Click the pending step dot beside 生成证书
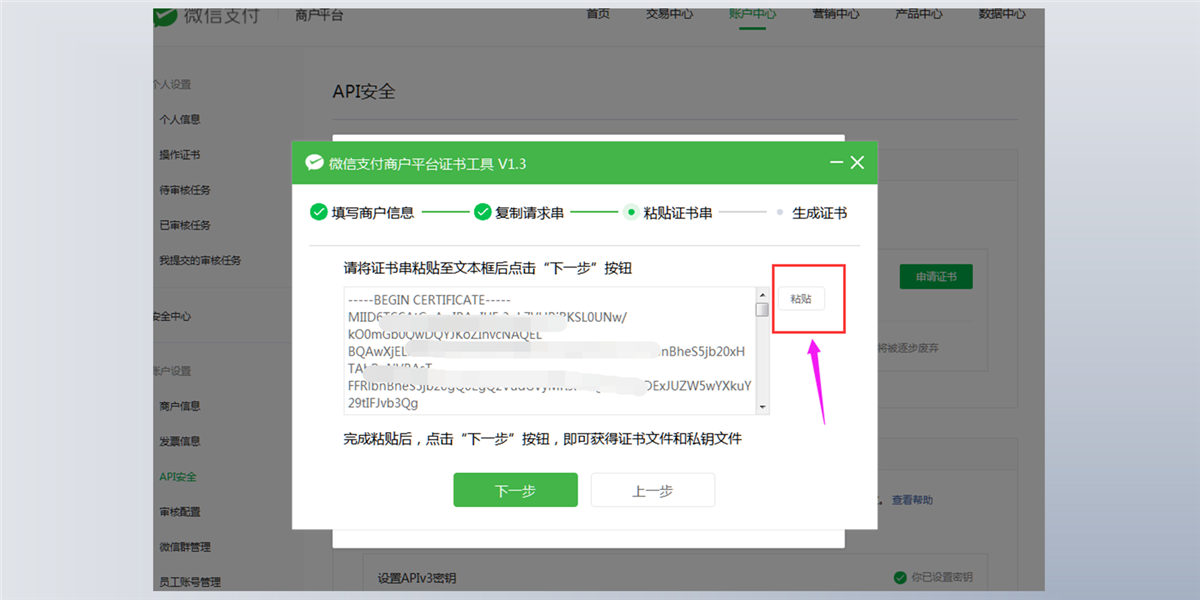Viewport: 1200px width, 600px height. point(780,213)
